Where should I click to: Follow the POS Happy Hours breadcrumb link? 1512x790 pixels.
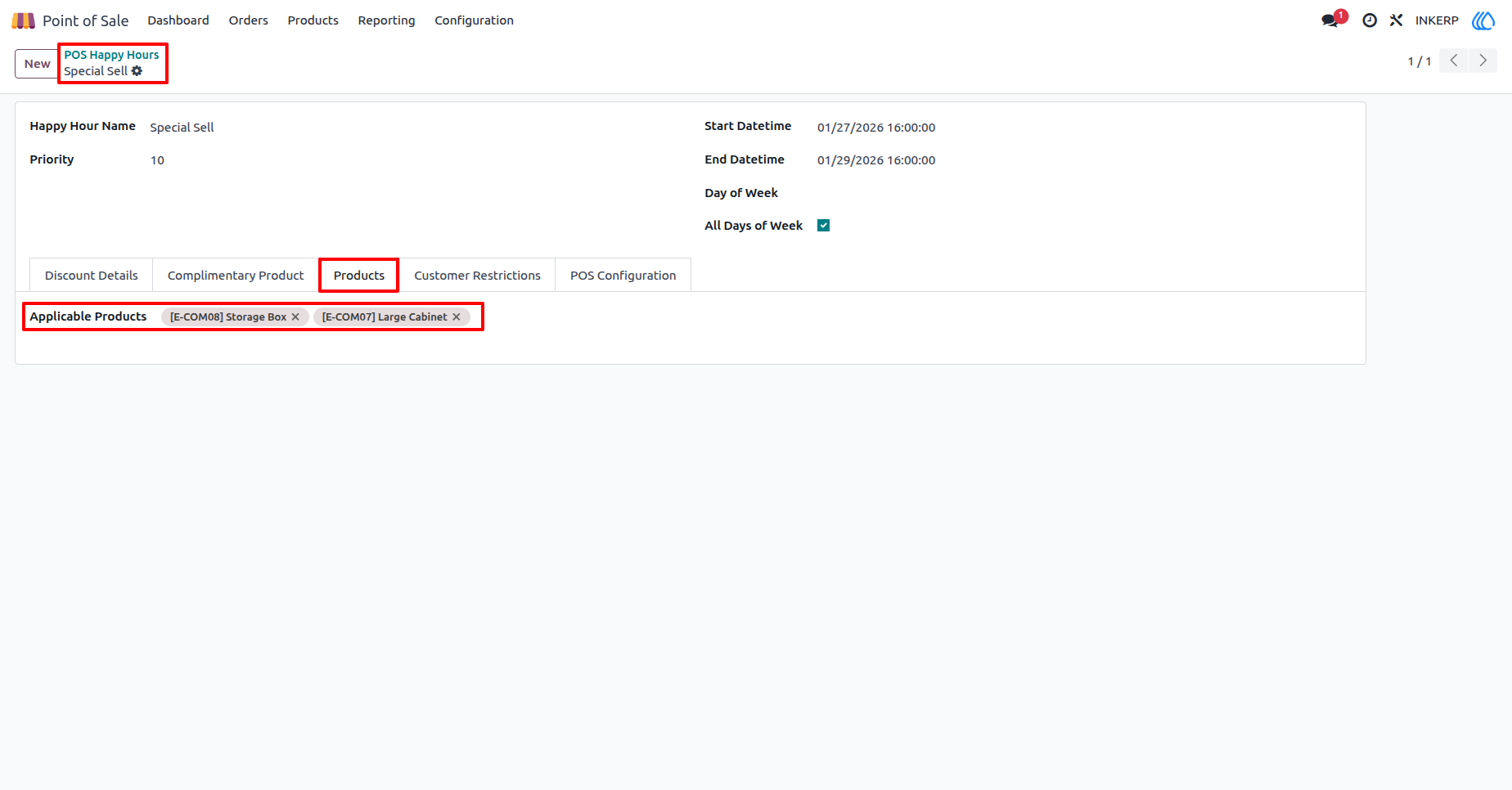tap(112, 55)
